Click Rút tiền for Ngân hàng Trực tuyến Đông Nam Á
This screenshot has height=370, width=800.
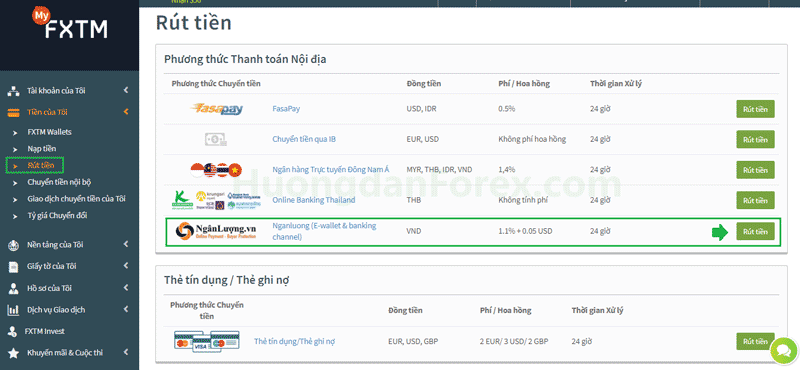[755, 170]
